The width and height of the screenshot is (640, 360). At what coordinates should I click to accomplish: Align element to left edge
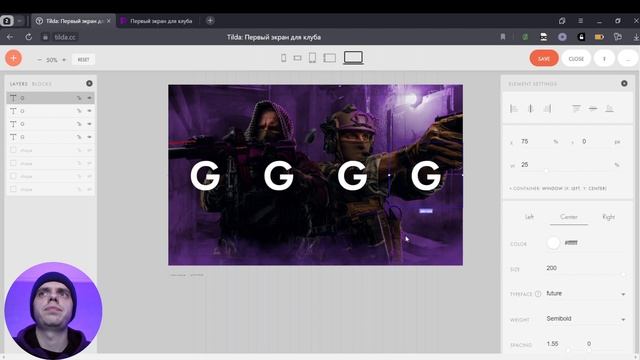point(514,109)
